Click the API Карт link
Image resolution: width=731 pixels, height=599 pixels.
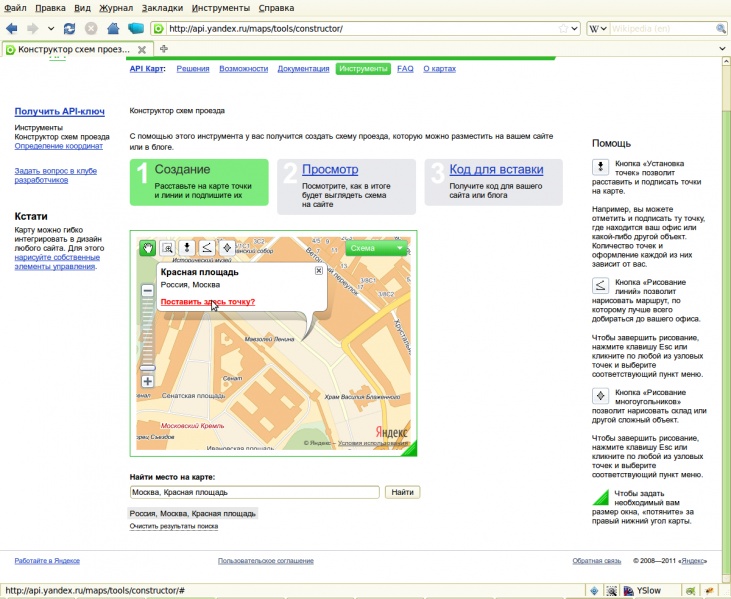tap(147, 69)
